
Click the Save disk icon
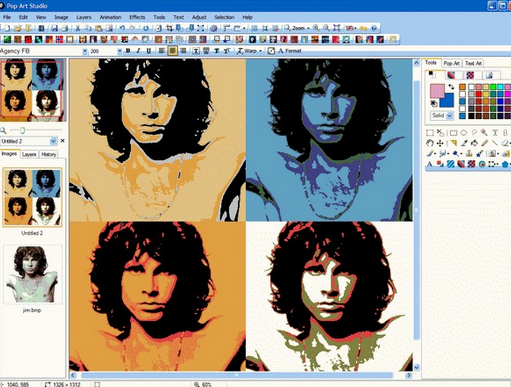pos(54,28)
